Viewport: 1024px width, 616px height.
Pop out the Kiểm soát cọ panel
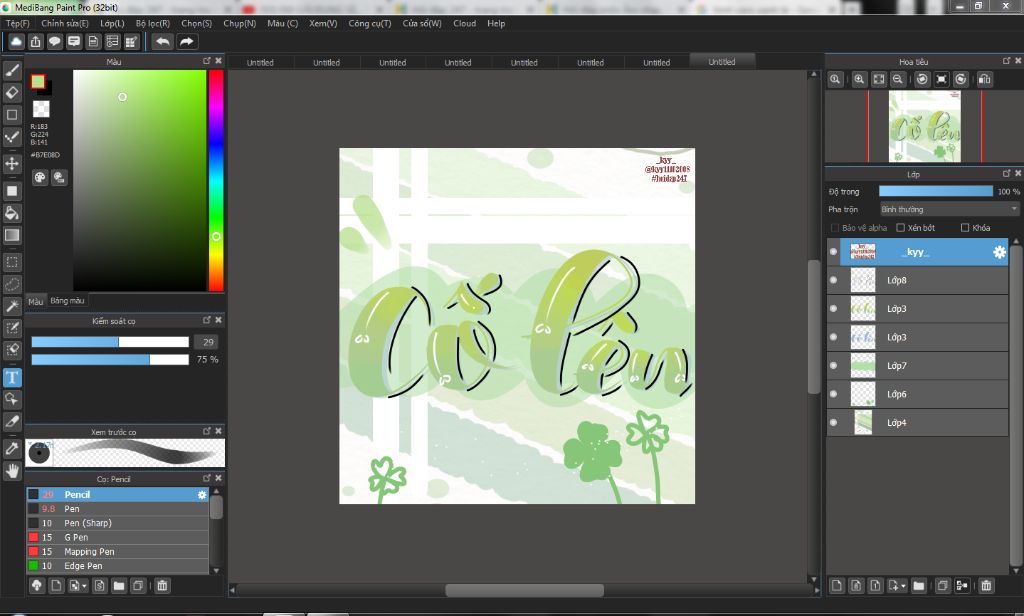[207, 320]
